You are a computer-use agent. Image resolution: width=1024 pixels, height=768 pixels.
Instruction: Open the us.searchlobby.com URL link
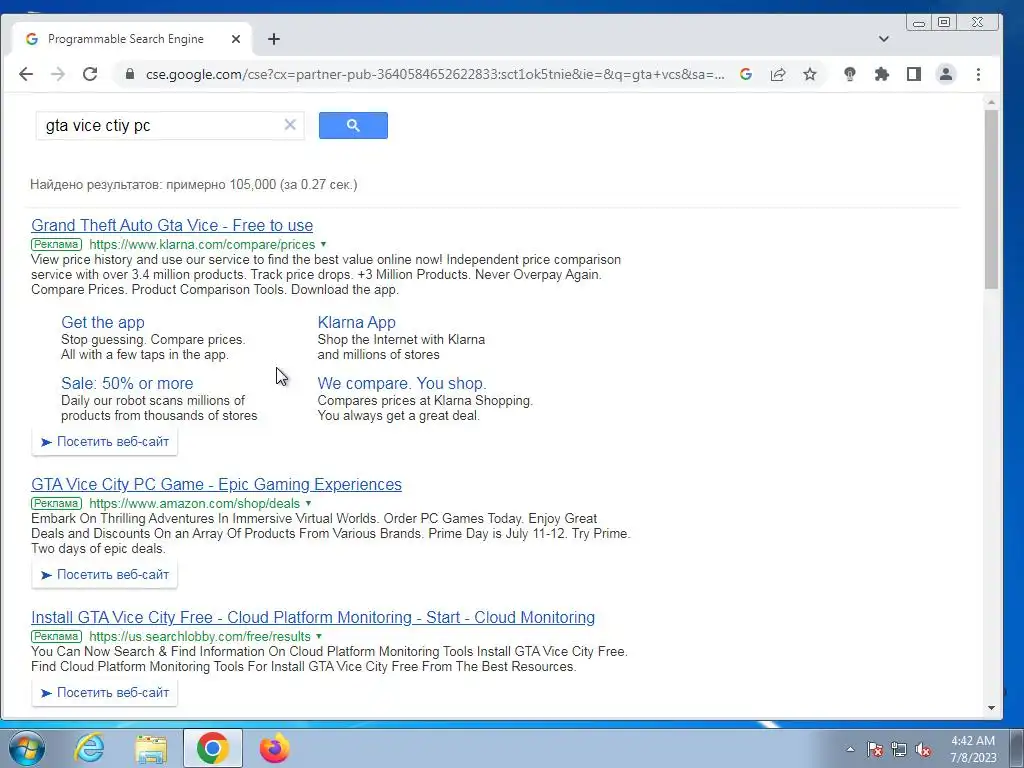(200, 637)
